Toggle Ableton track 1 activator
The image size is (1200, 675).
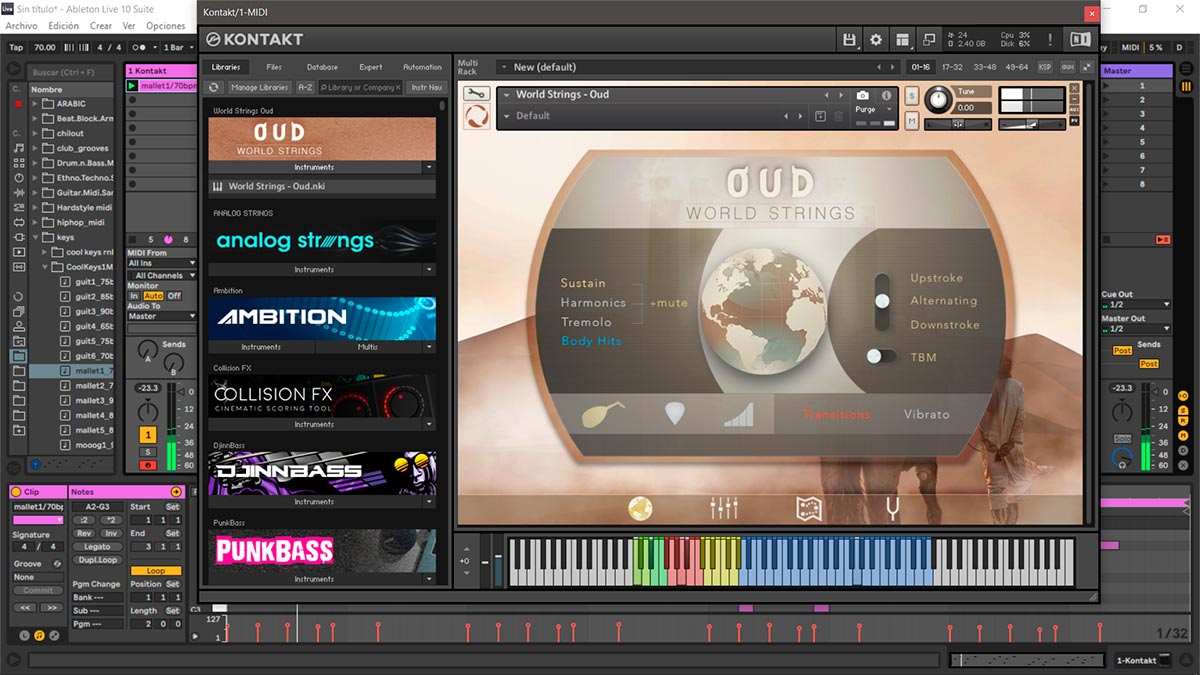[148, 435]
